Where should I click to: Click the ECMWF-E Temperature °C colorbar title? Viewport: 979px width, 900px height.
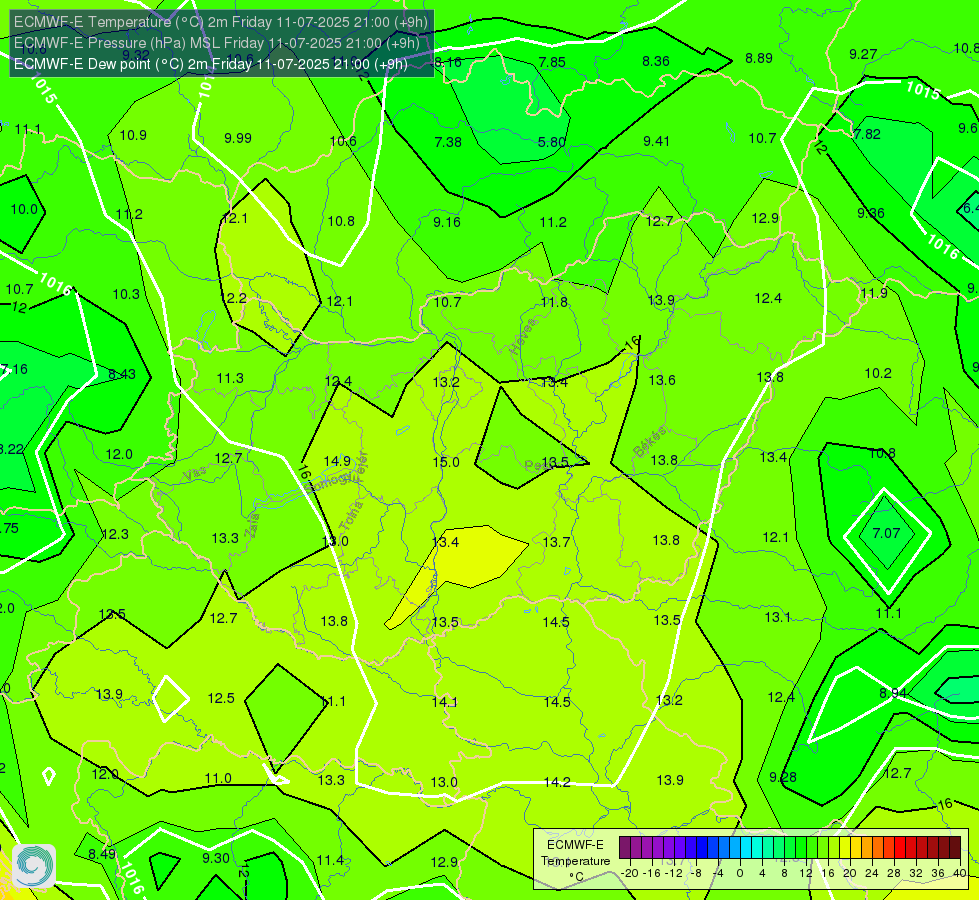click(x=575, y=861)
